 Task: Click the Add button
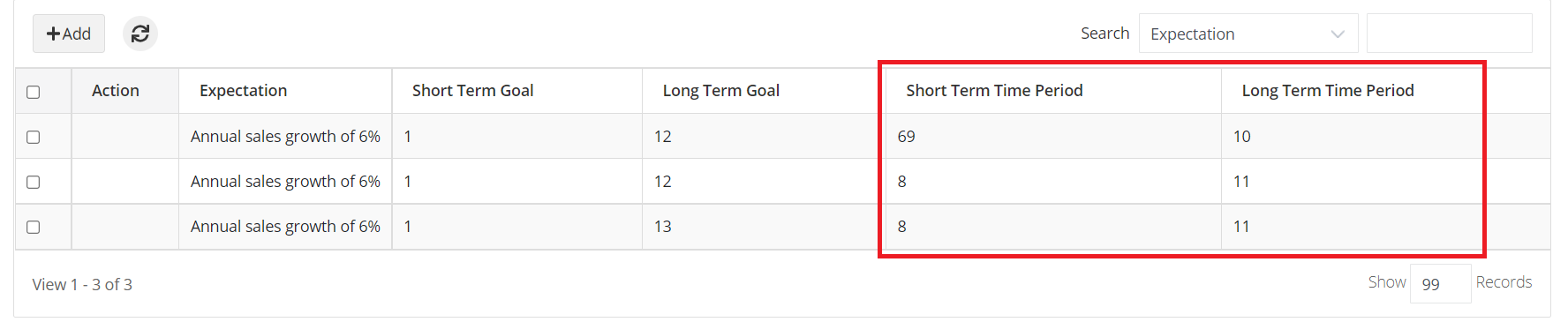69,34
